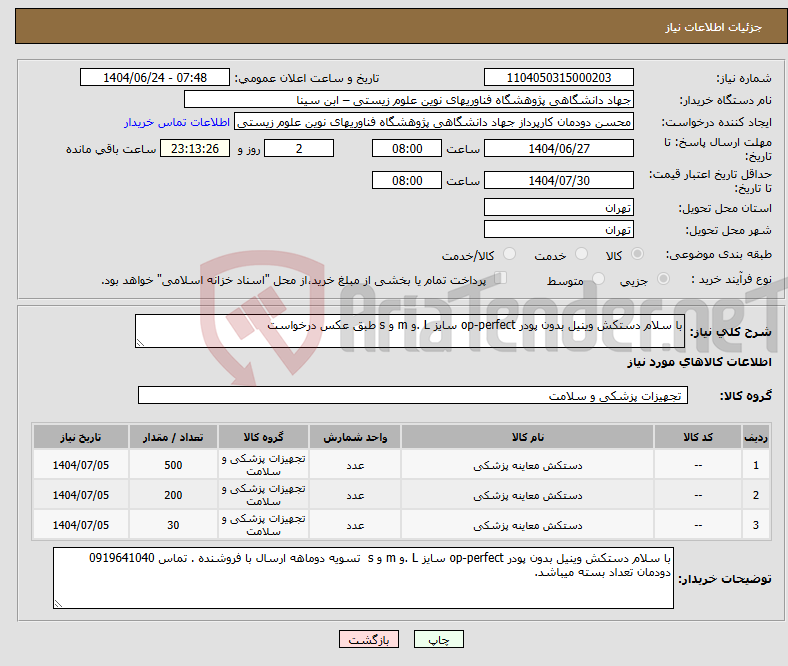The image size is (788, 666).
Task: Select the متوسط purchase type radio
Action: (599, 278)
